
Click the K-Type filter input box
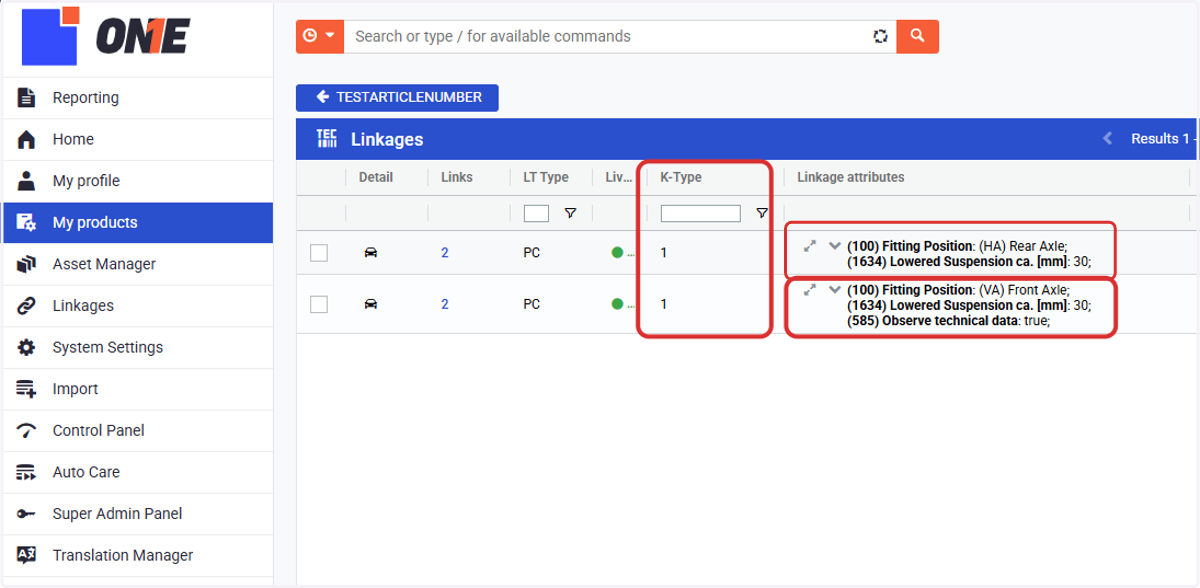(700, 213)
